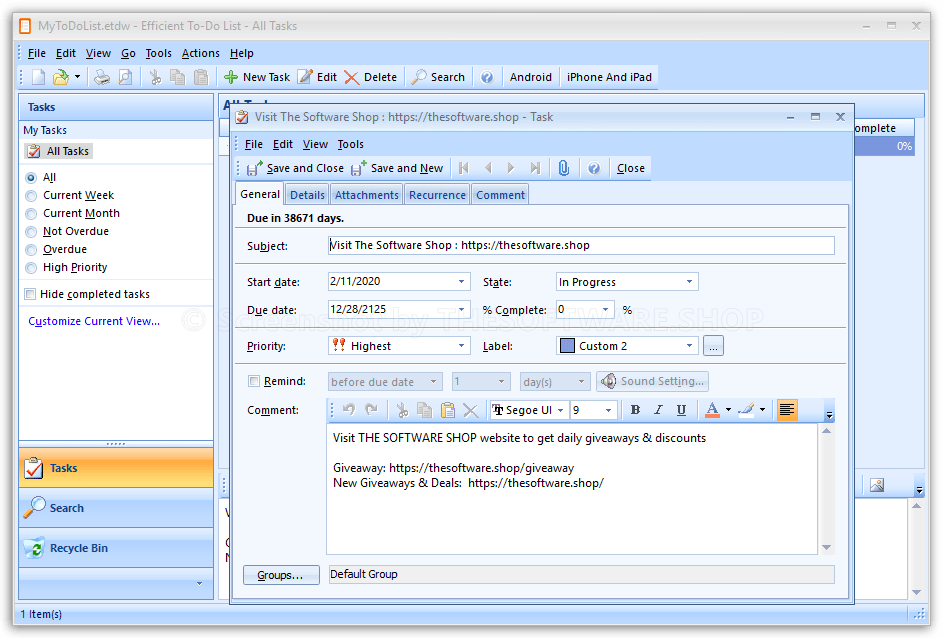The image size is (943, 638).
Task: Enable Hide completed tasks
Action: tap(29, 294)
